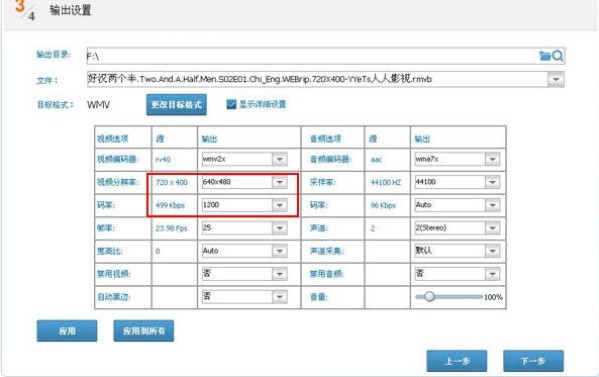
Task: Click the source bitrate 499 Kbps value
Action: tap(170, 205)
